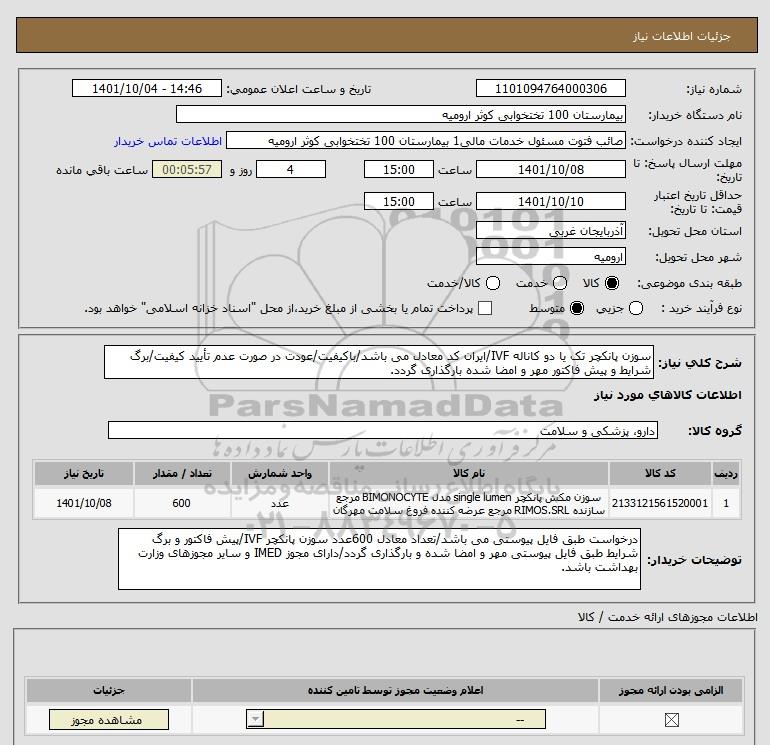
Task: Click product code 2133121561520001 cell
Action: click(660, 503)
